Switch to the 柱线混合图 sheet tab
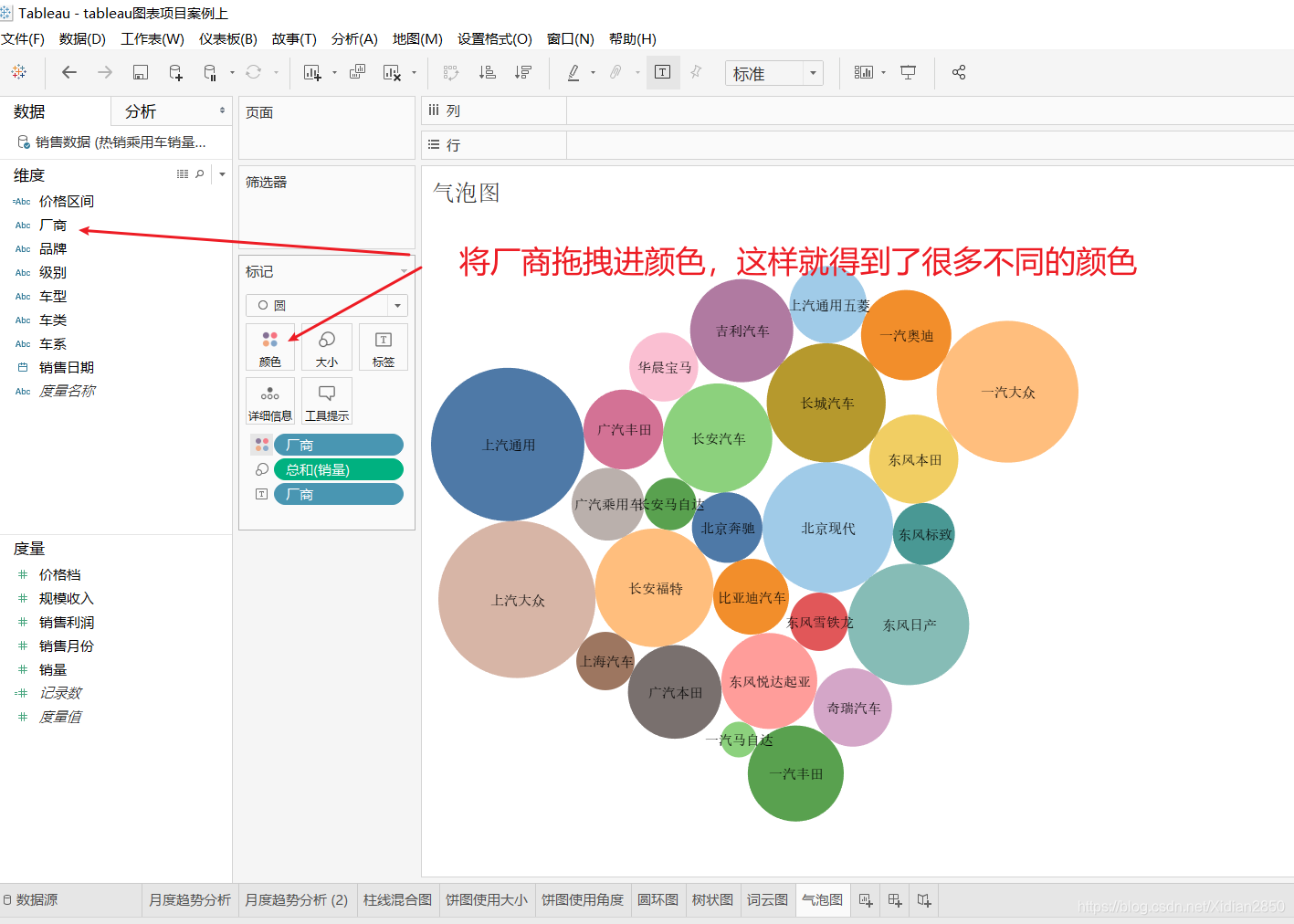 click(x=397, y=899)
